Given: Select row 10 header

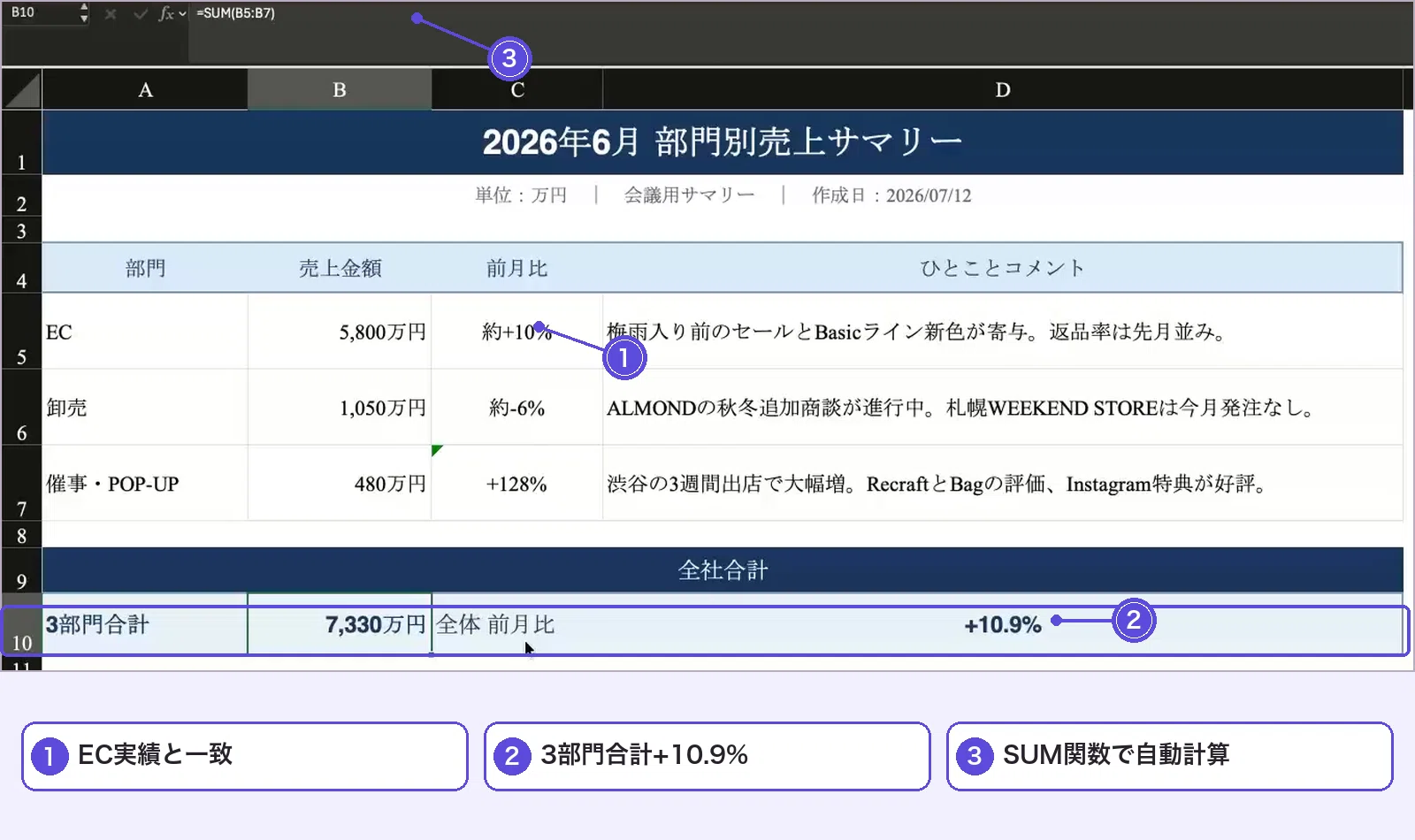Looking at the screenshot, I should (21, 625).
